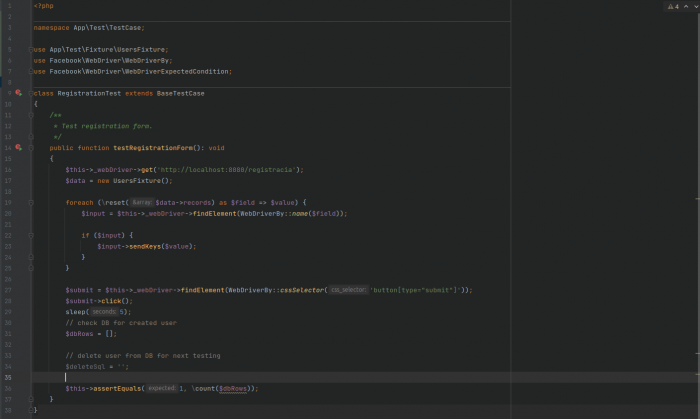
Task: Go to next highlighted problem arrow
Action: pyautogui.click(x=696, y=6)
